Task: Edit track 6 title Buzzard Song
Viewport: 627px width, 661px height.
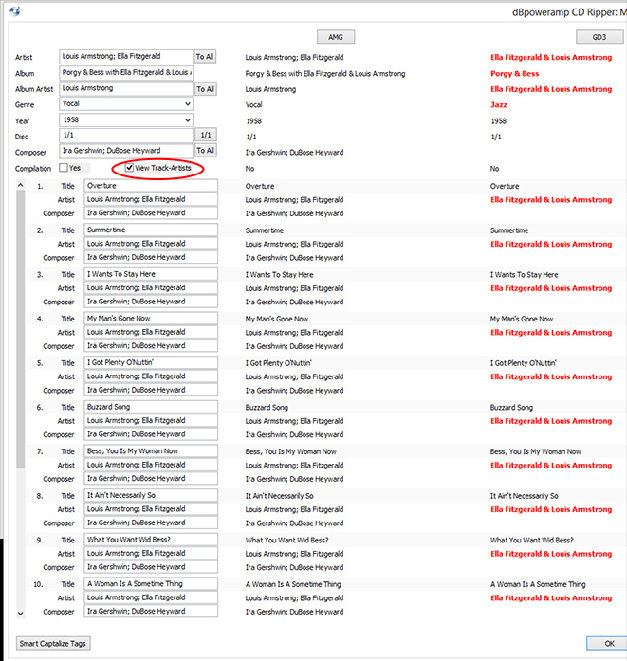Action: click(x=151, y=407)
